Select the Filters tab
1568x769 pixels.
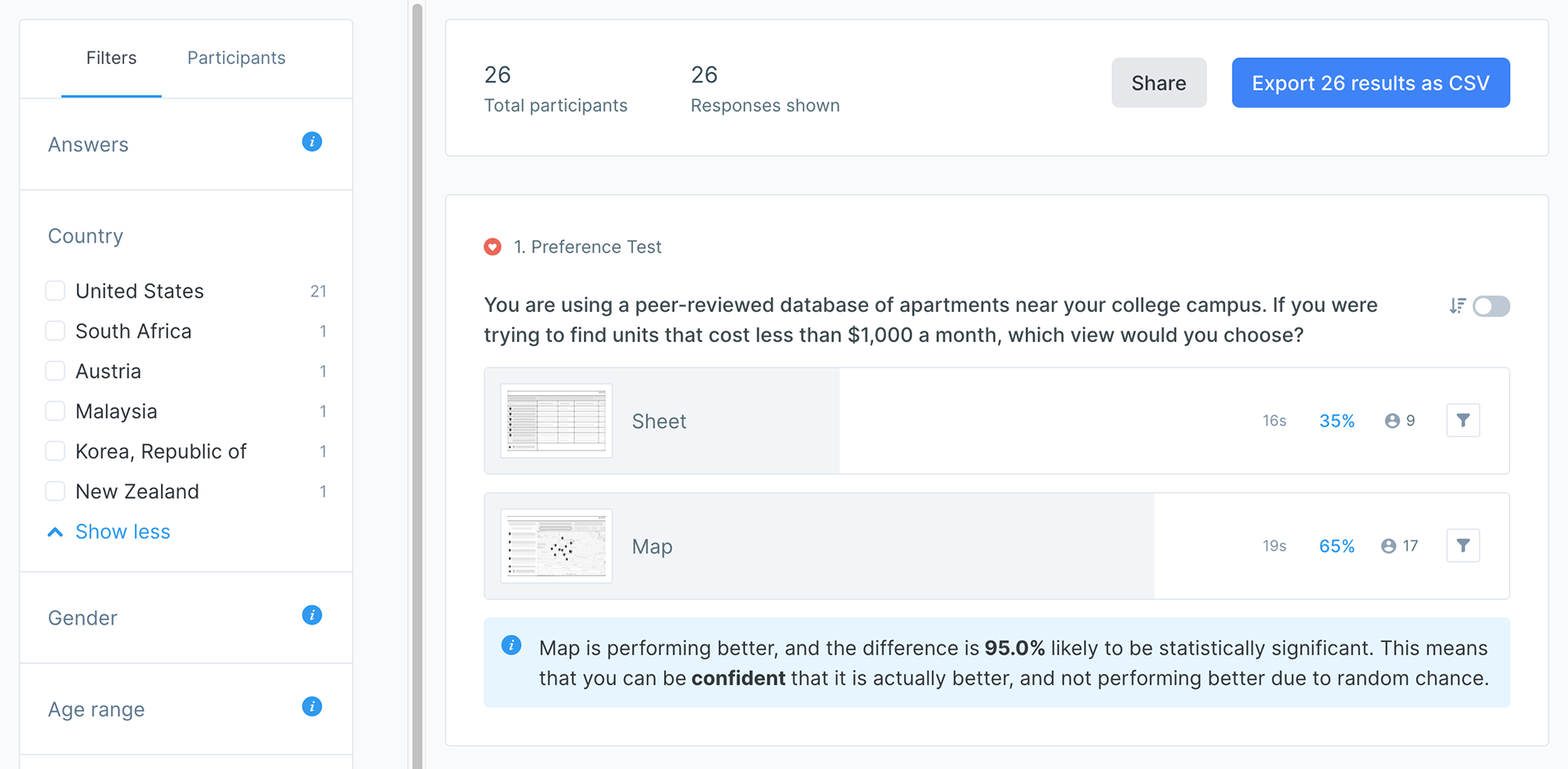click(x=111, y=58)
